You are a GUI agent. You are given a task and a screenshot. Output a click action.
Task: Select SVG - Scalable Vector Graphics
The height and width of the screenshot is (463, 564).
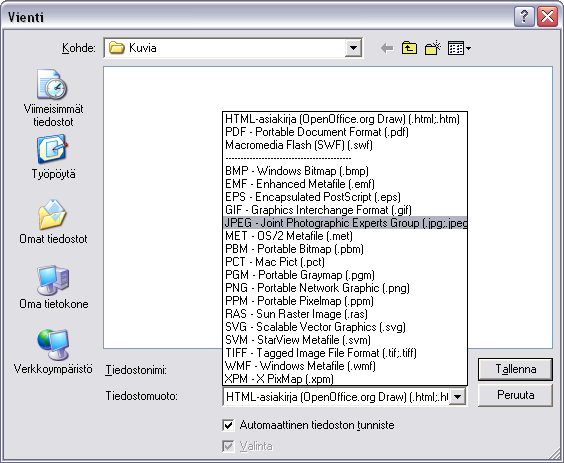[x=345, y=327]
